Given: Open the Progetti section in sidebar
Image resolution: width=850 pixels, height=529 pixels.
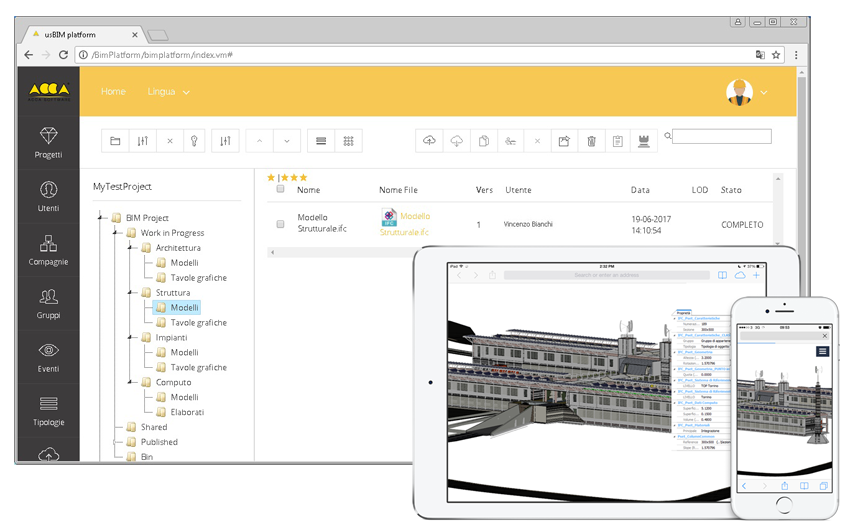Looking at the screenshot, I should [x=48, y=143].
